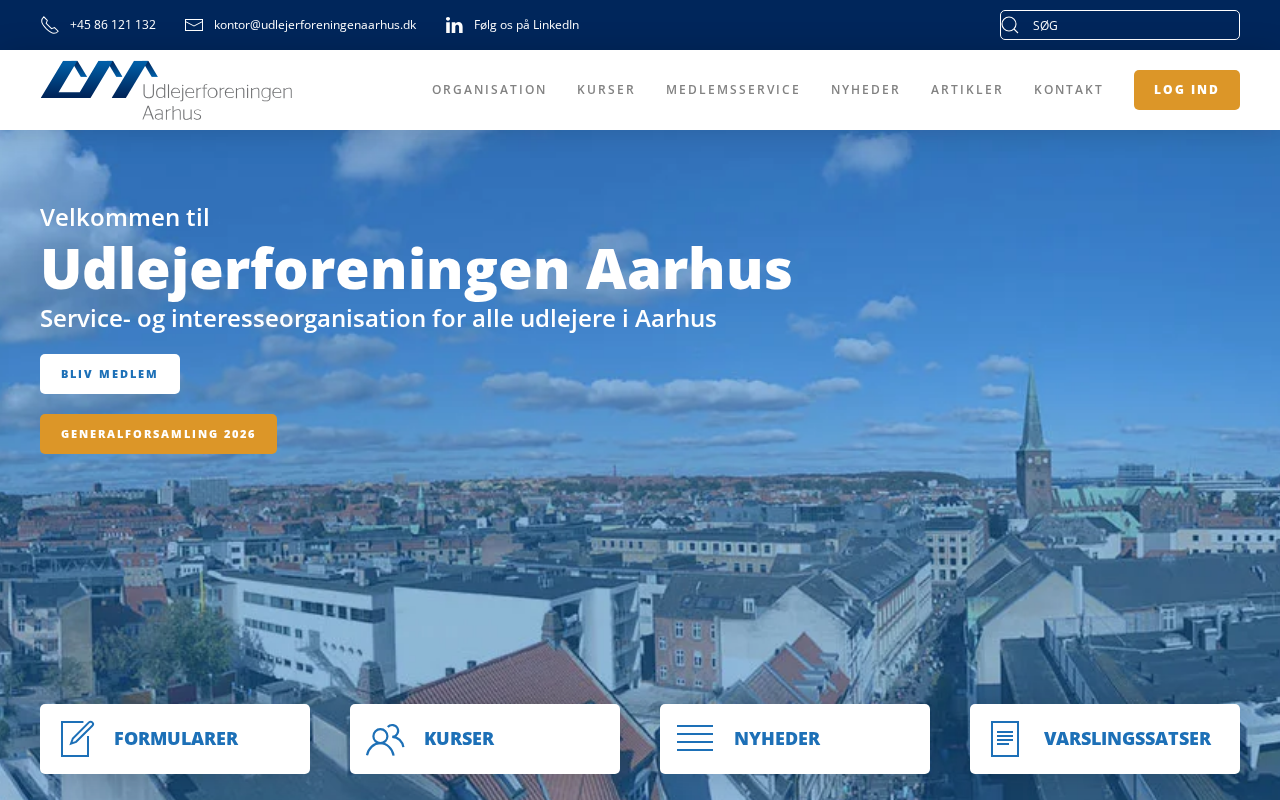1280x800 pixels.
Task: Click the envelope email icon
Action: (194, 25)
